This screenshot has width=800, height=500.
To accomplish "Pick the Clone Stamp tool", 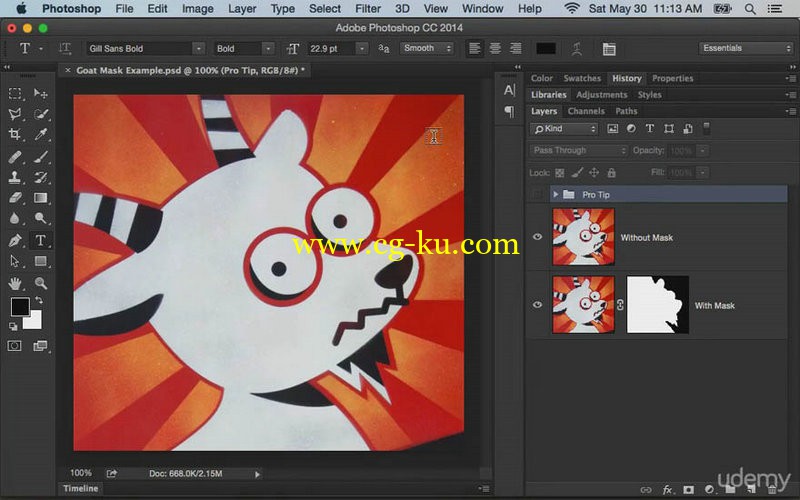I will point(15,177).
